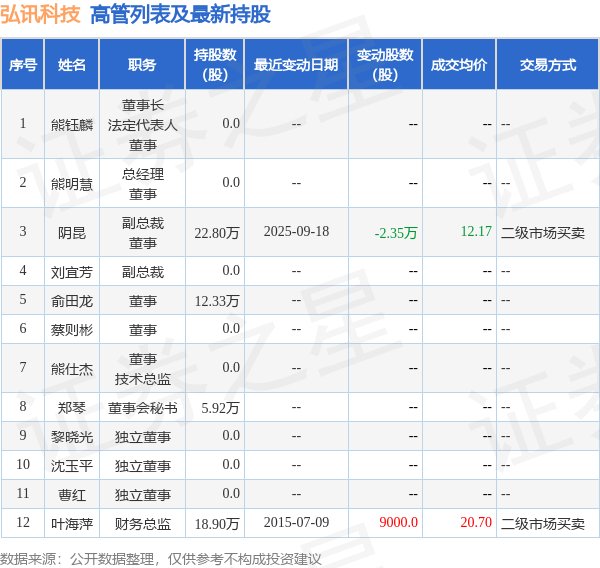Screen dimensions: 600x568
Task: Select the name 叶海萍
Action: click(72, 524)
